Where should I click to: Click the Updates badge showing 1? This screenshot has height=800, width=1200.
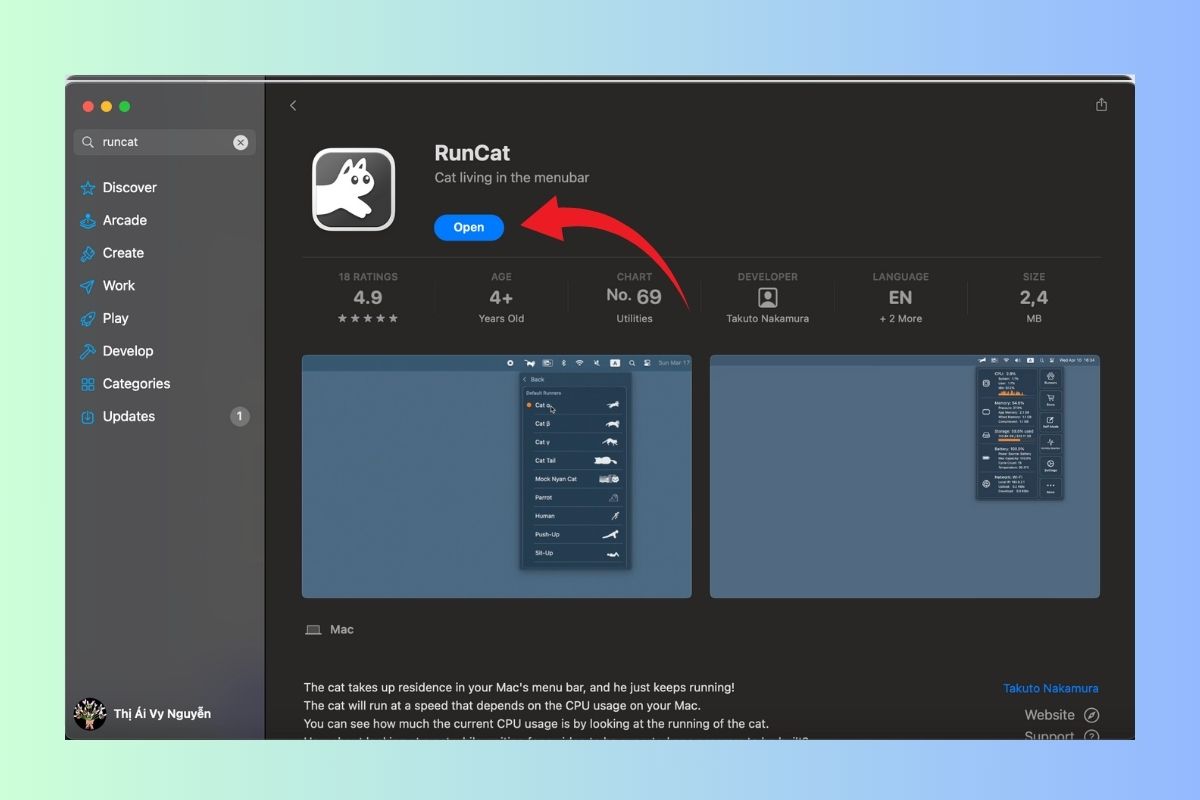(240, 416)
